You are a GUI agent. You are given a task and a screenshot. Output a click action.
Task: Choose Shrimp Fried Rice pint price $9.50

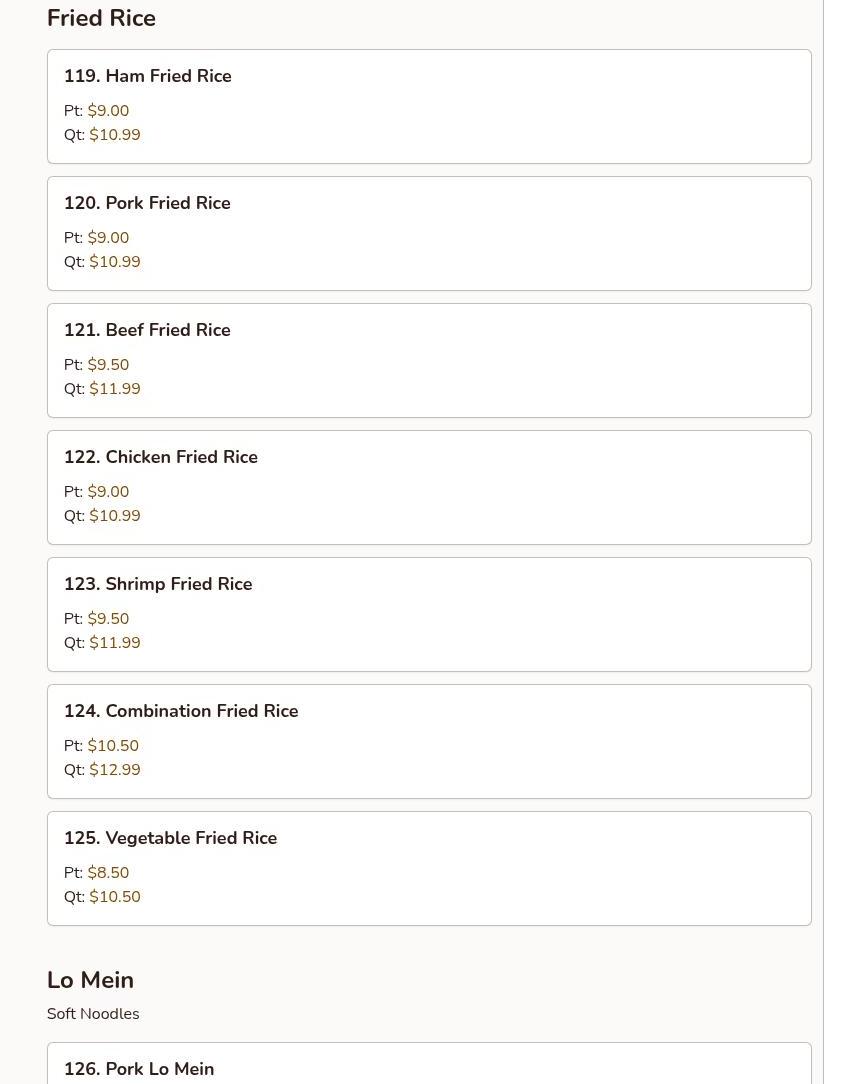coord(109,619)
